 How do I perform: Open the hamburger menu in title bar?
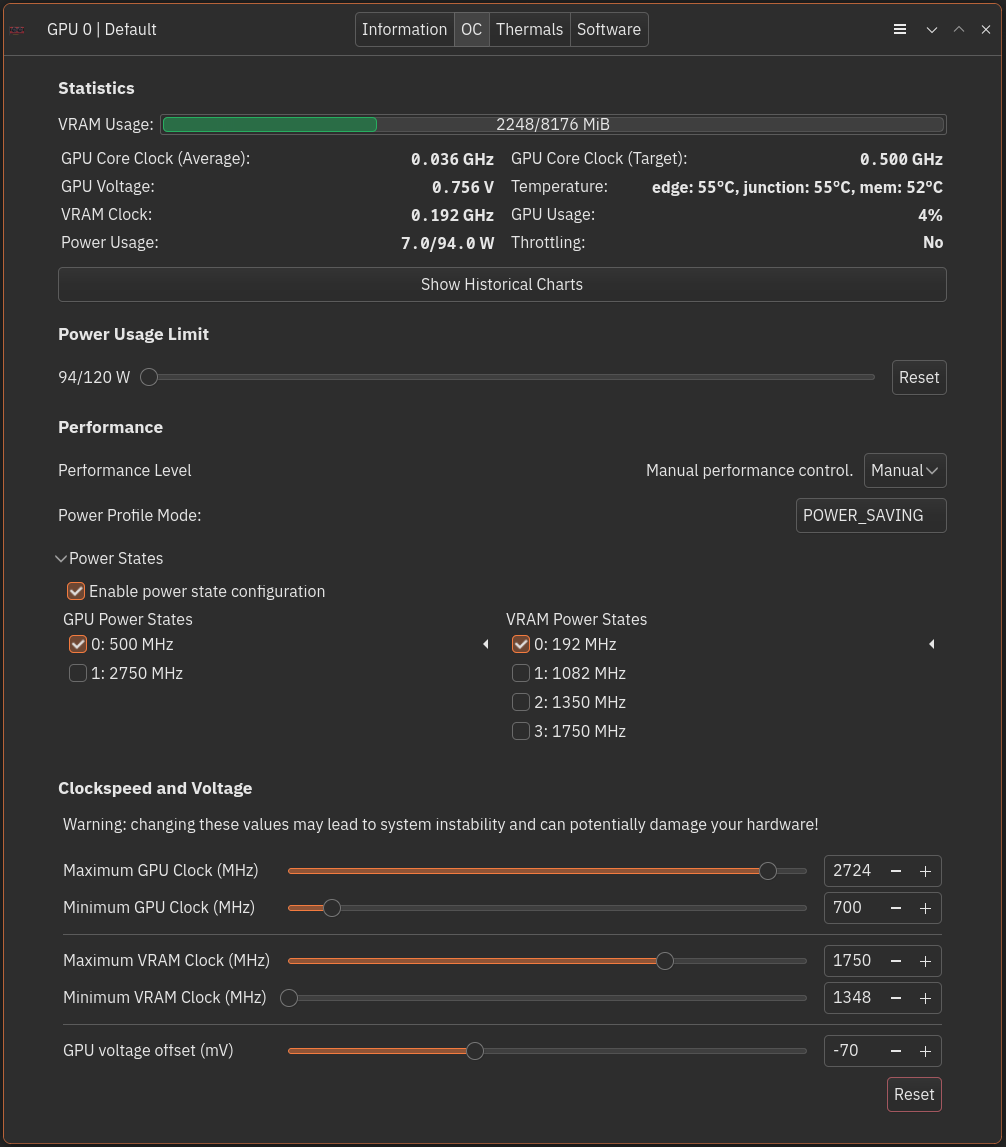[x=900, y=30]
